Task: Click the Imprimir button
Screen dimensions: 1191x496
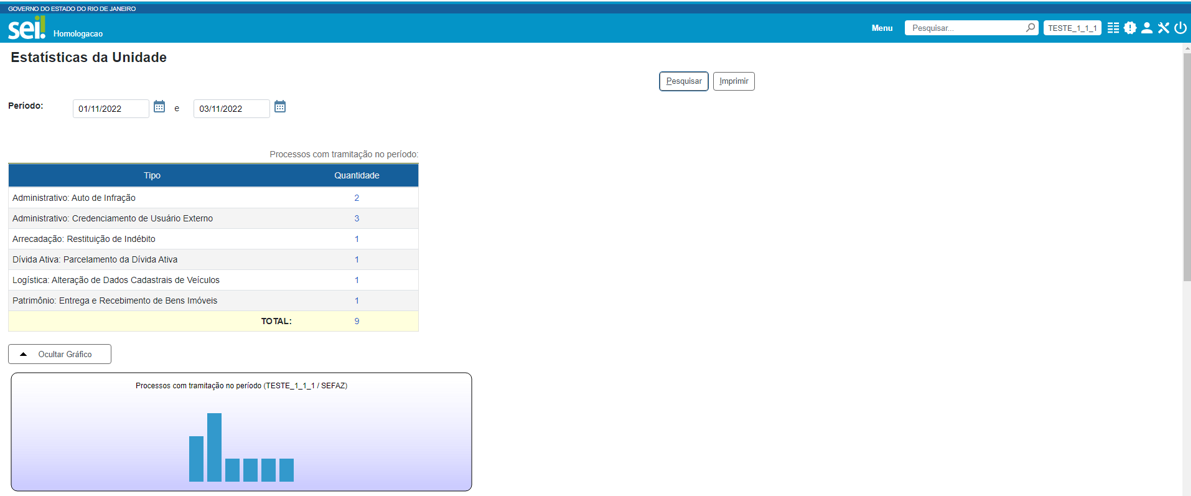Action: point(734,81)
